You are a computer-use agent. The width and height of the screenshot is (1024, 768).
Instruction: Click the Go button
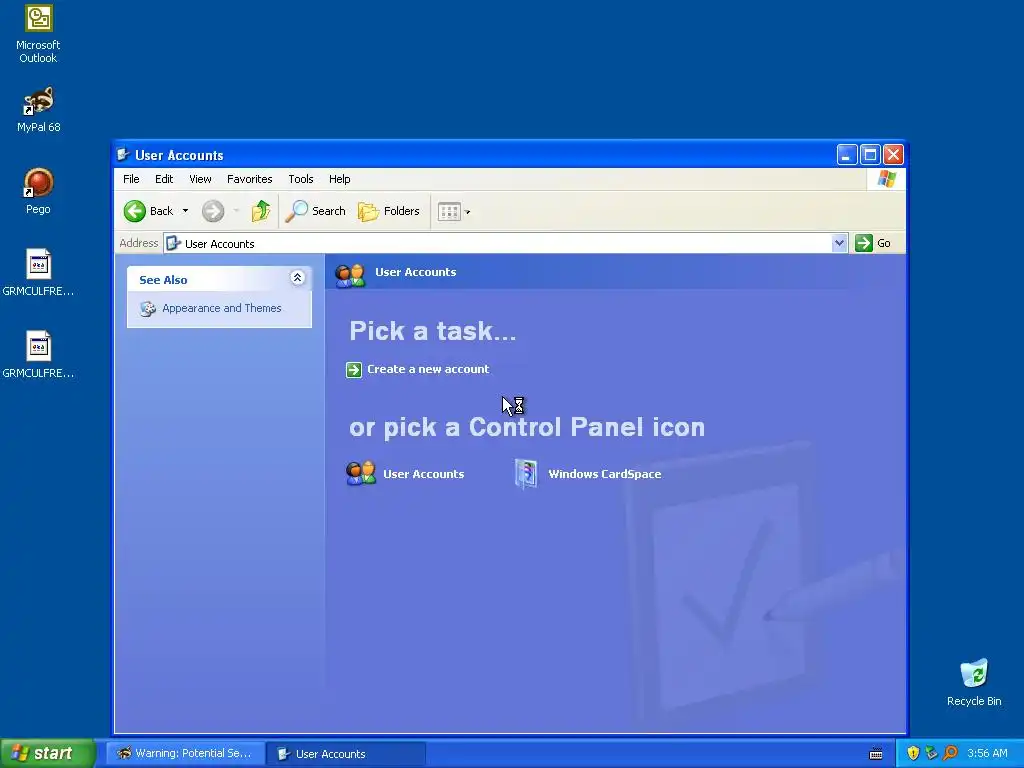873,243
